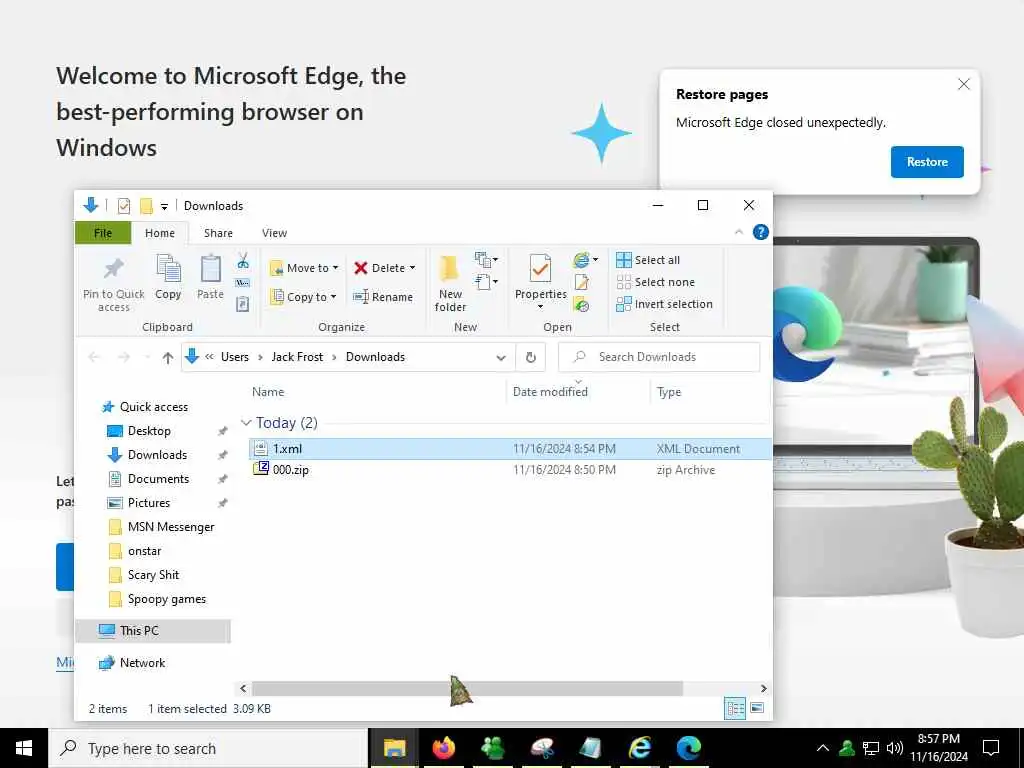
Task: Open the New item dropdown in the ribbon
Action: [x=486, y=260]
